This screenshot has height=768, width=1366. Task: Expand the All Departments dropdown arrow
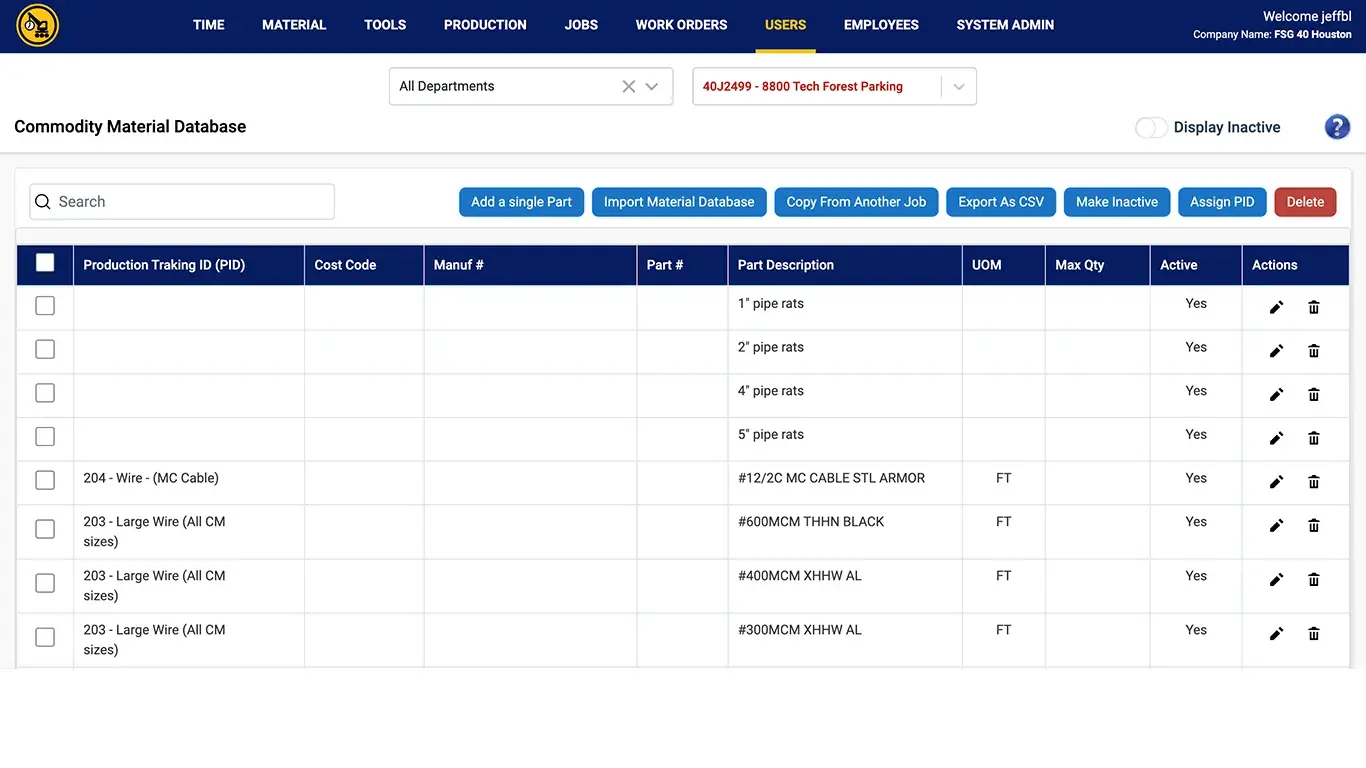click(652, 87)
